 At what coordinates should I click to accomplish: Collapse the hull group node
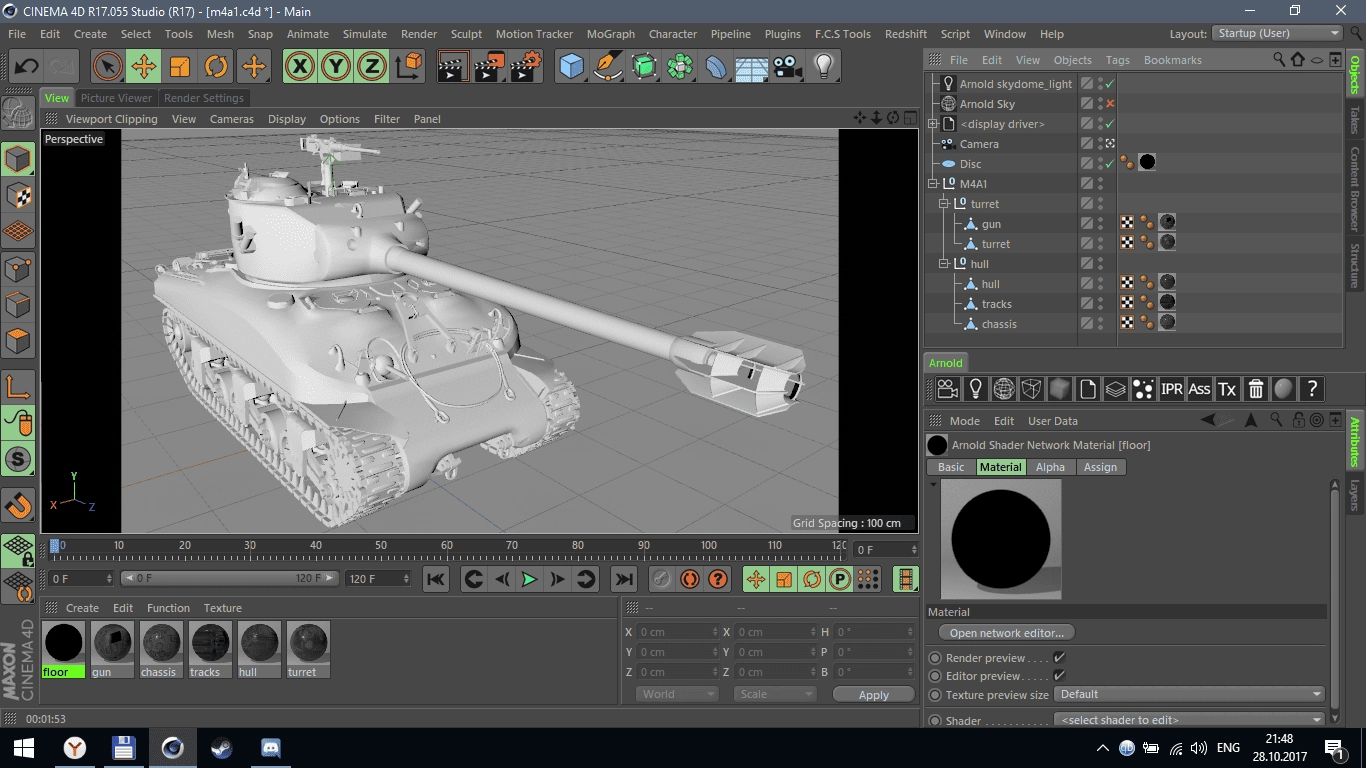(x=943, y=264)
